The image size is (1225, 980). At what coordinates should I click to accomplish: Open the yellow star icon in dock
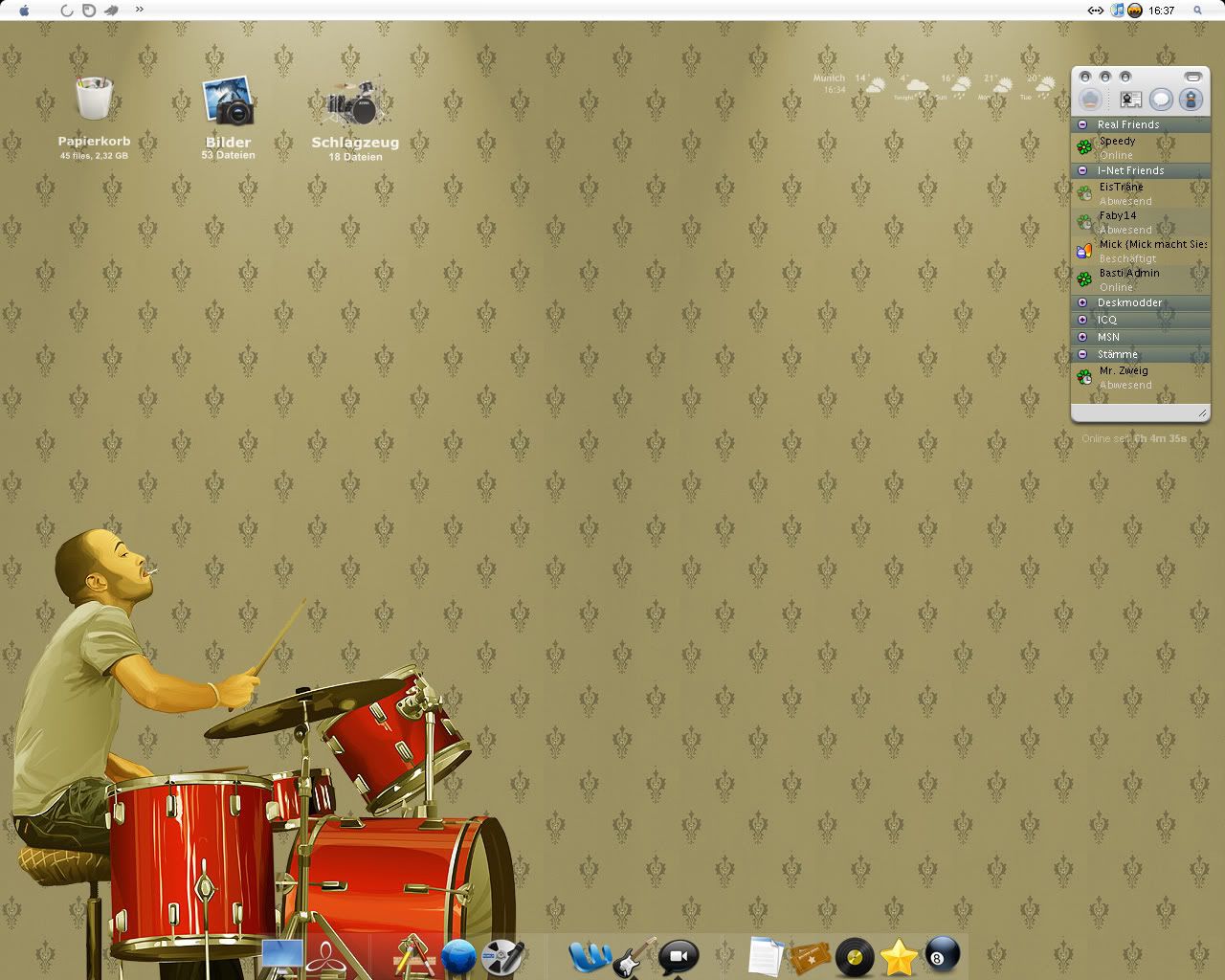899,957
